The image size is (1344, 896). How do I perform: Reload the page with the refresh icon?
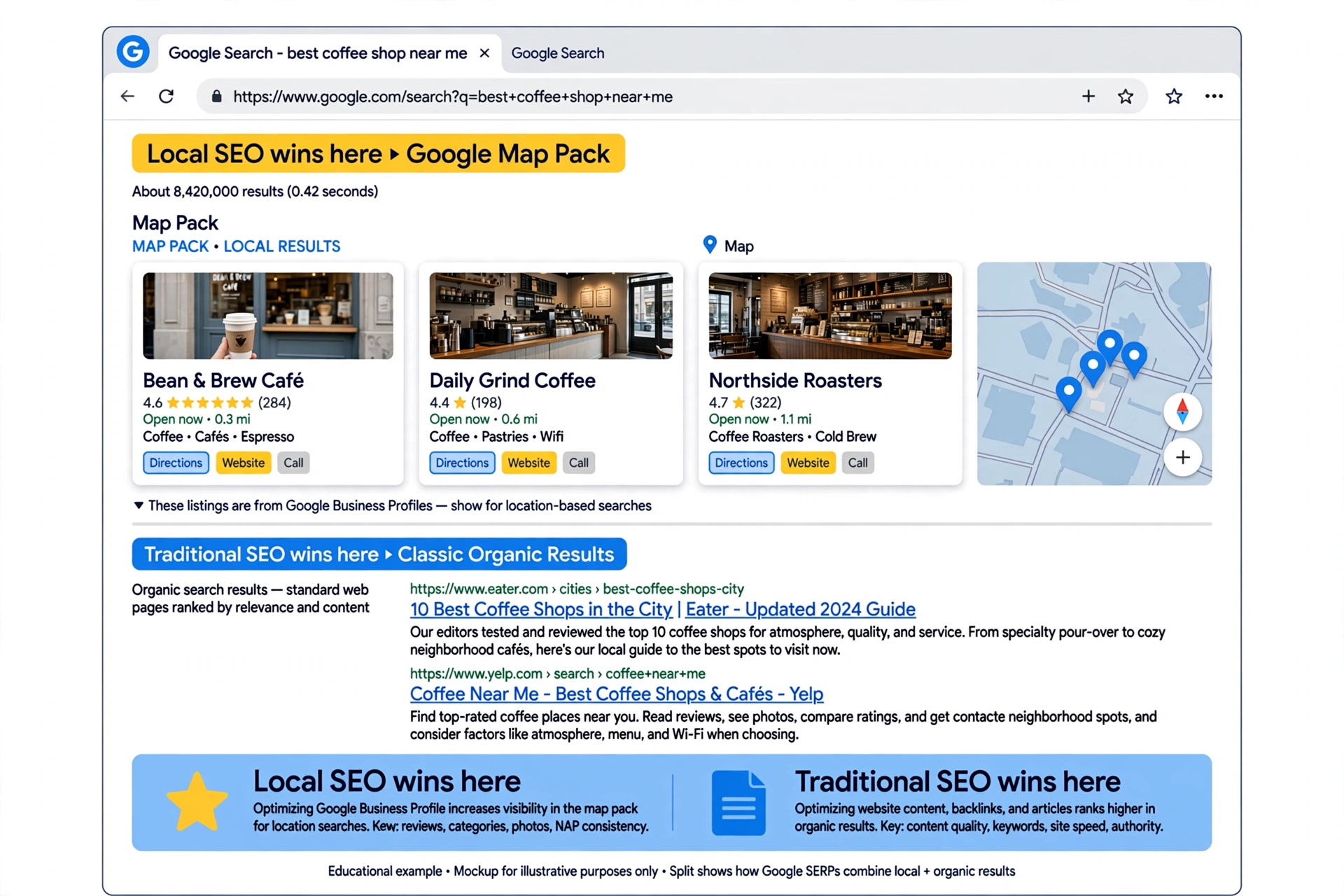click(166, 97)
